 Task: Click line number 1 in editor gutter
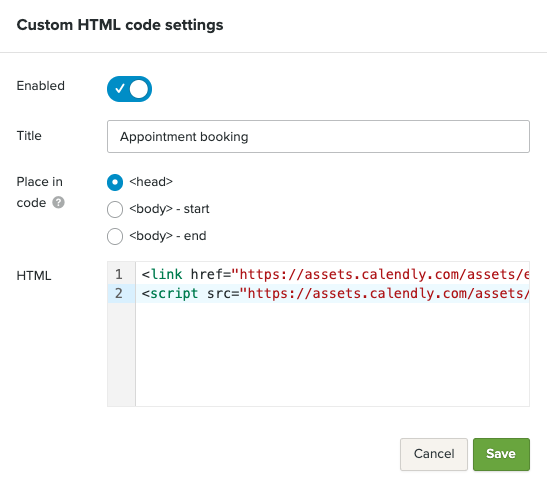coord(119,275)
